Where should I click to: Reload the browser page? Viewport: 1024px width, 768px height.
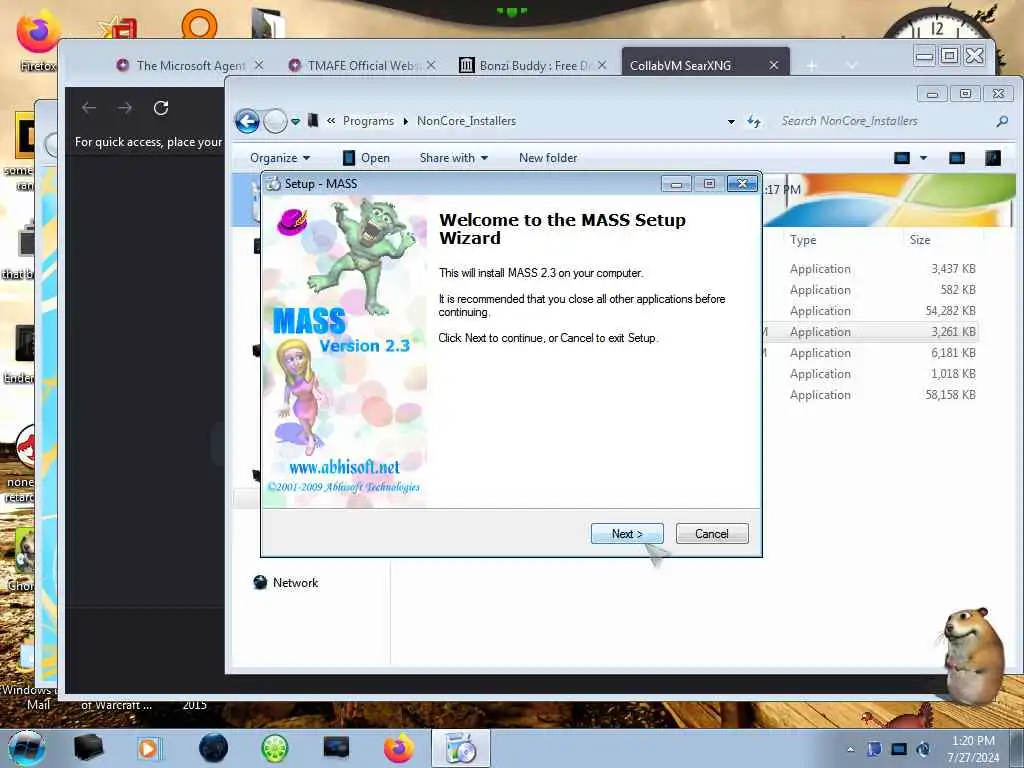(x=161, y=108)
